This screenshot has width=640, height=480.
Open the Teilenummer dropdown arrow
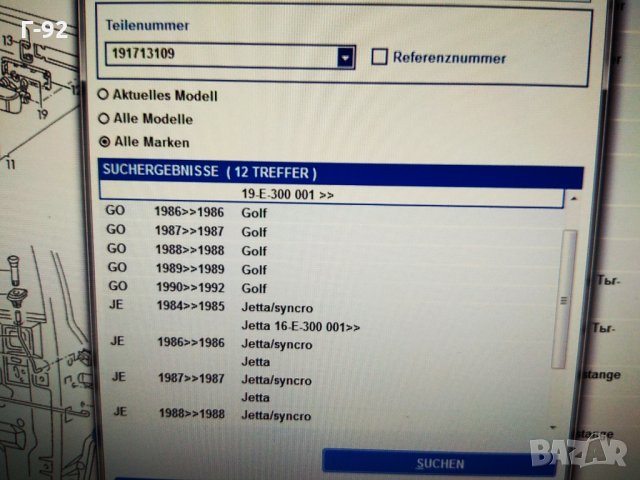coord(346,57)
